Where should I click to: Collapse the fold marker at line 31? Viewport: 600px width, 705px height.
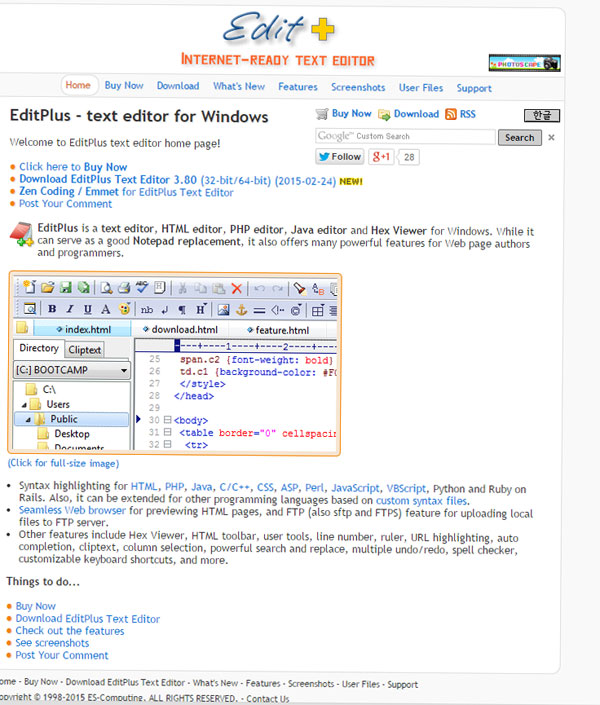(168, 432)
